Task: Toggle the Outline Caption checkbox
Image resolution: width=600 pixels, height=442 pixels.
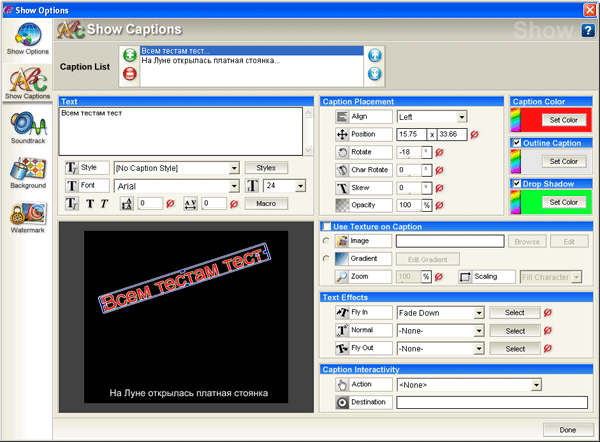Action: click(x=517, y=143)
